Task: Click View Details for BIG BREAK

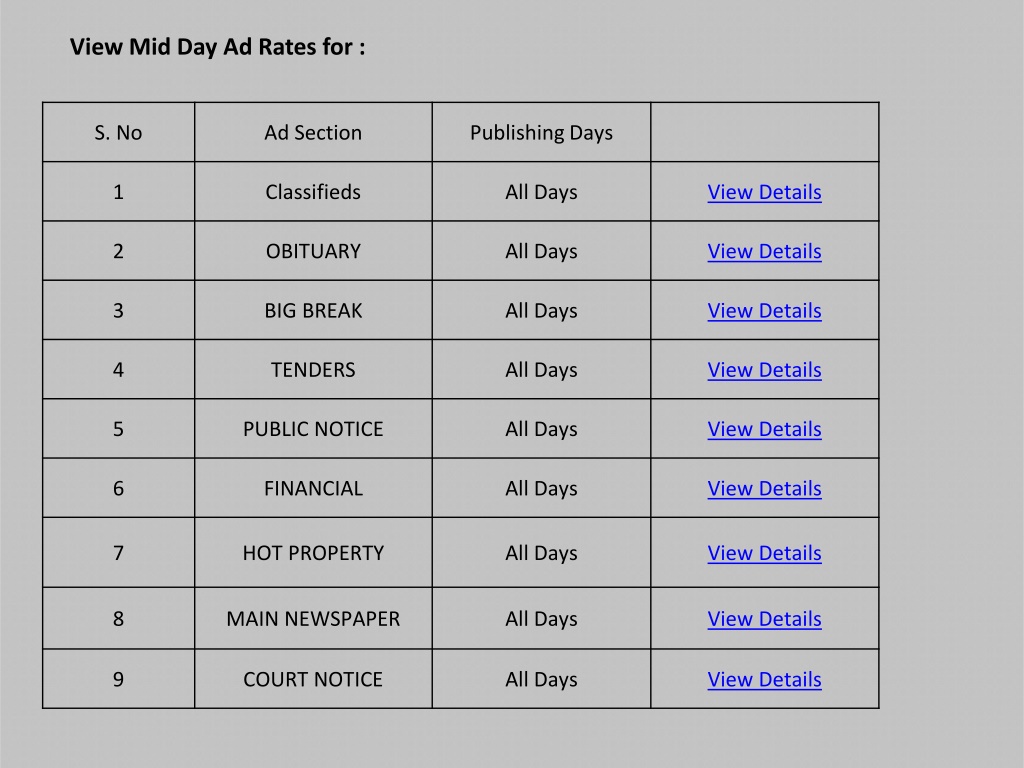Action: pyautogui.click(x=764, y=311)
